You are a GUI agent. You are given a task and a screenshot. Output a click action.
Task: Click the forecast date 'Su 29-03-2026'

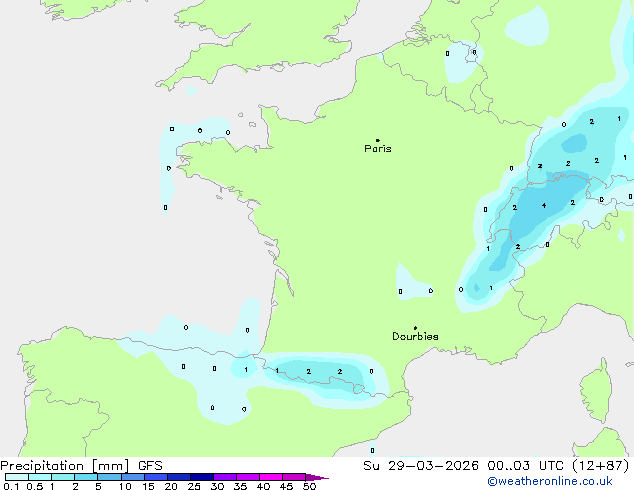(421, 466)
